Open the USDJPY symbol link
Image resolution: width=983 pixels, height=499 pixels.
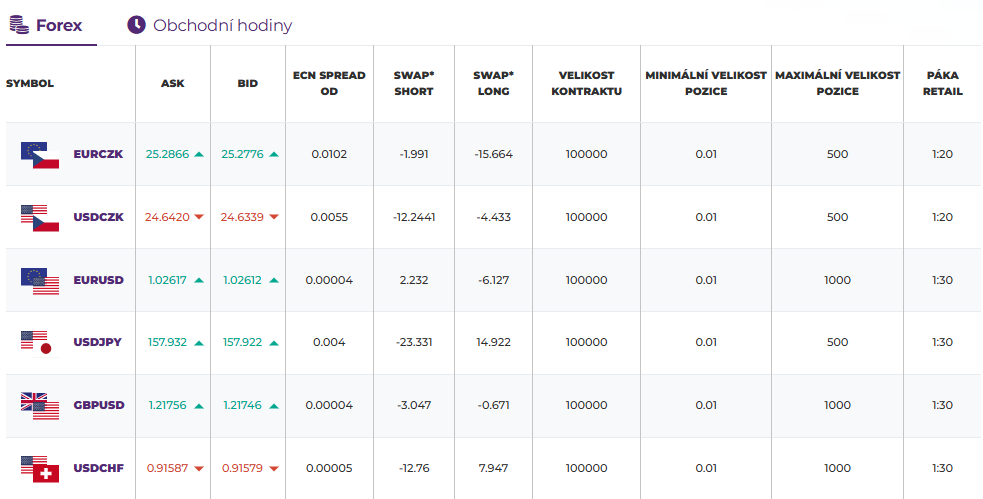point(98,342)
